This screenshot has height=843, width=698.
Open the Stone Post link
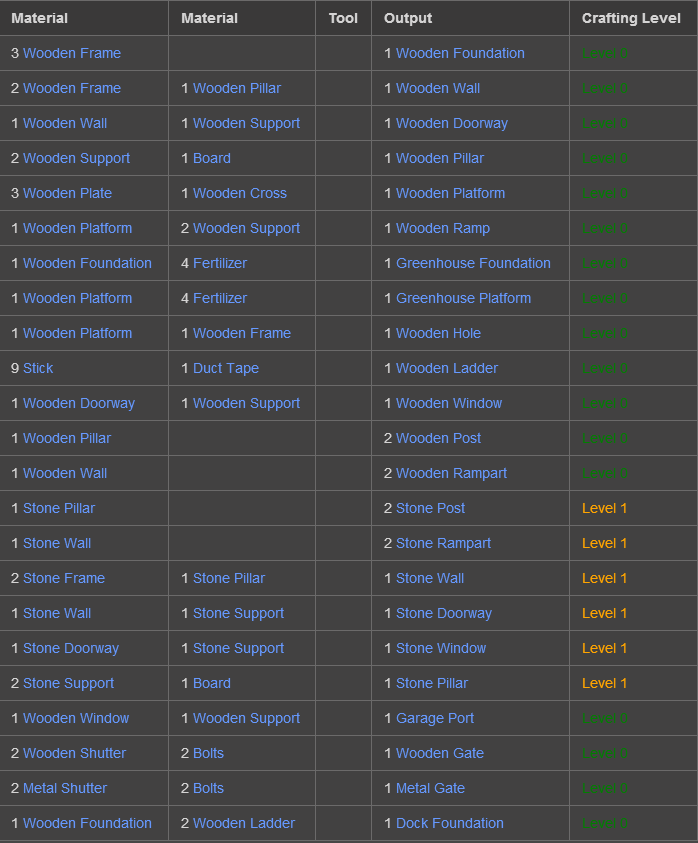(x=430, y=508)
